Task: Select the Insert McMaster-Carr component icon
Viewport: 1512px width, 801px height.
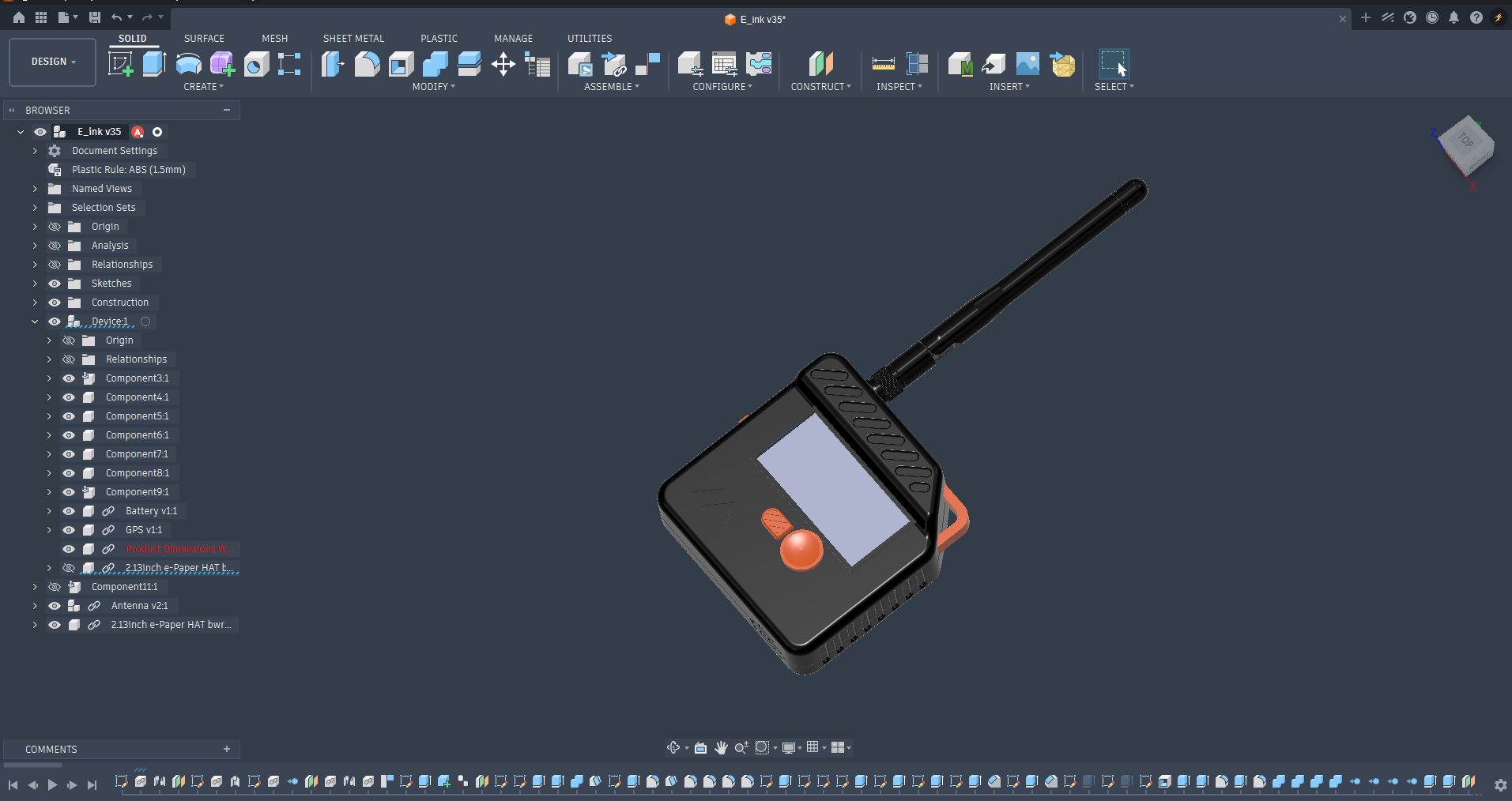Action: pos(960,64)
